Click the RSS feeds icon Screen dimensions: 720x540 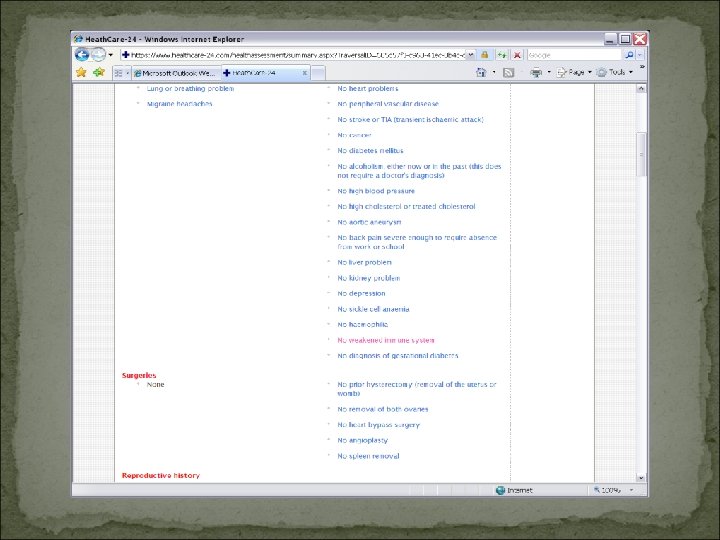tap(508, 72)
